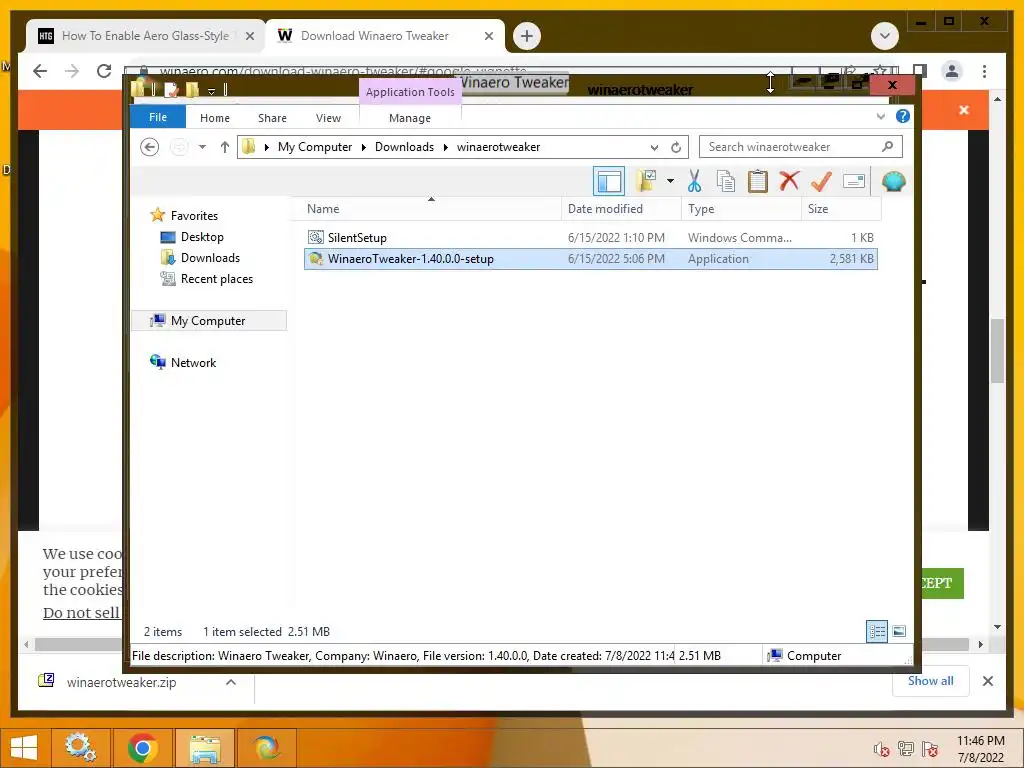Click the Paste clipboard icon

tap(758, 181)
